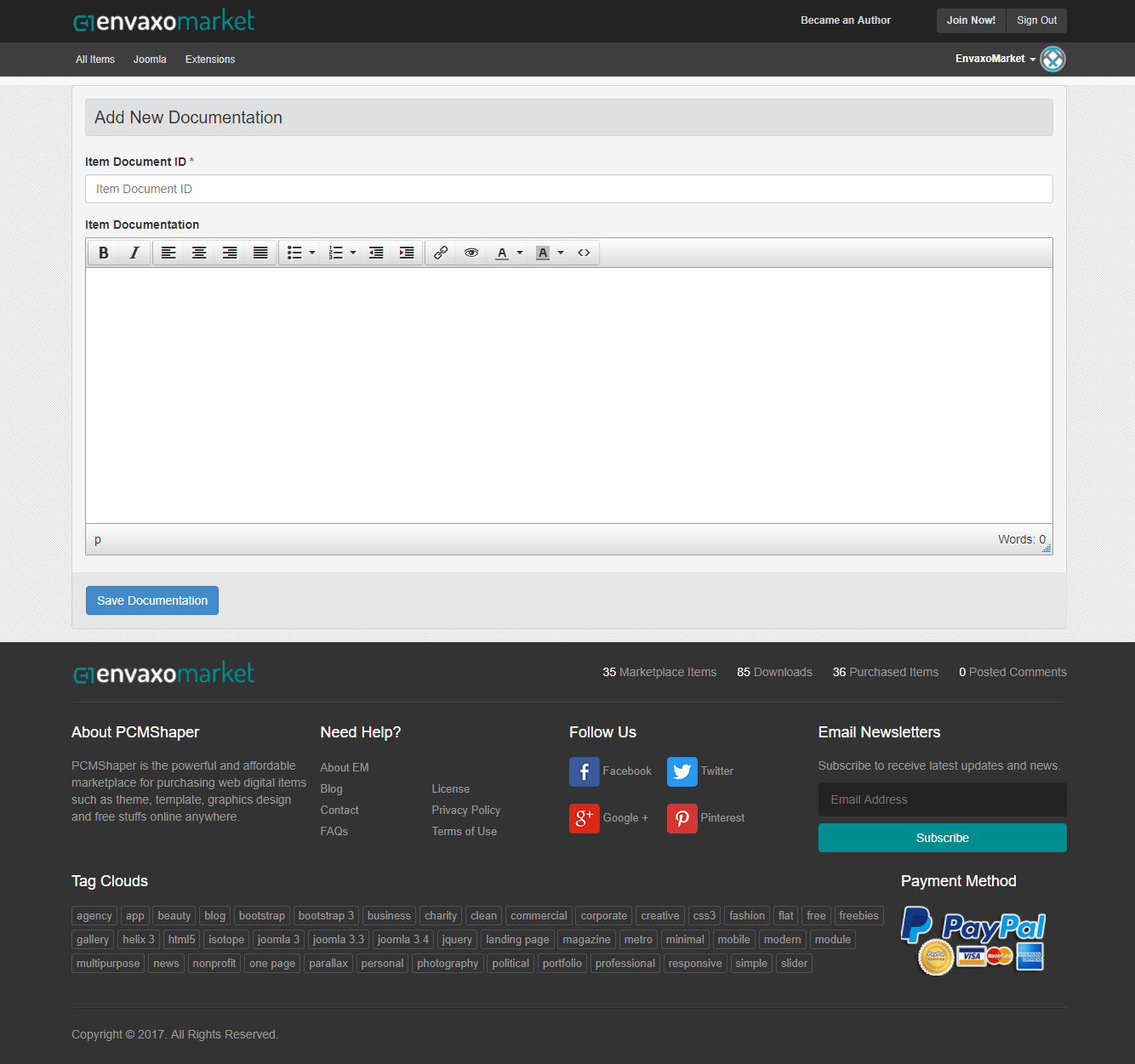Select the joomla 3.4 tag
The height and width of the screenshot is (1064, 1135).
click(x=403, y=940)
